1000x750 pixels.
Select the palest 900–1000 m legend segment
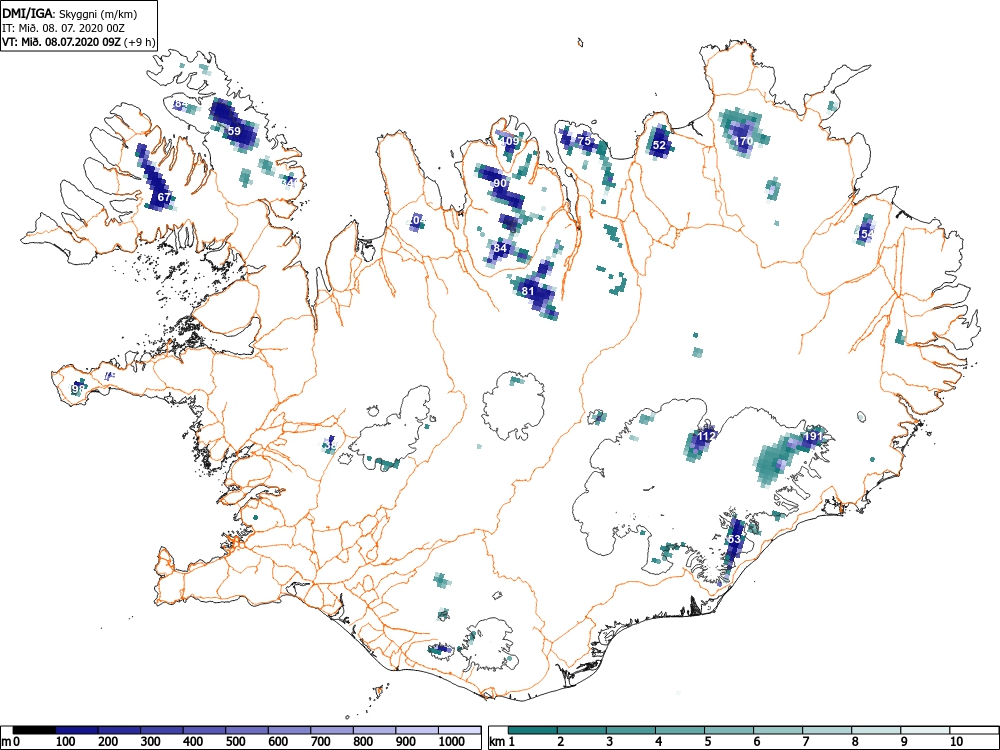(417, 730)
